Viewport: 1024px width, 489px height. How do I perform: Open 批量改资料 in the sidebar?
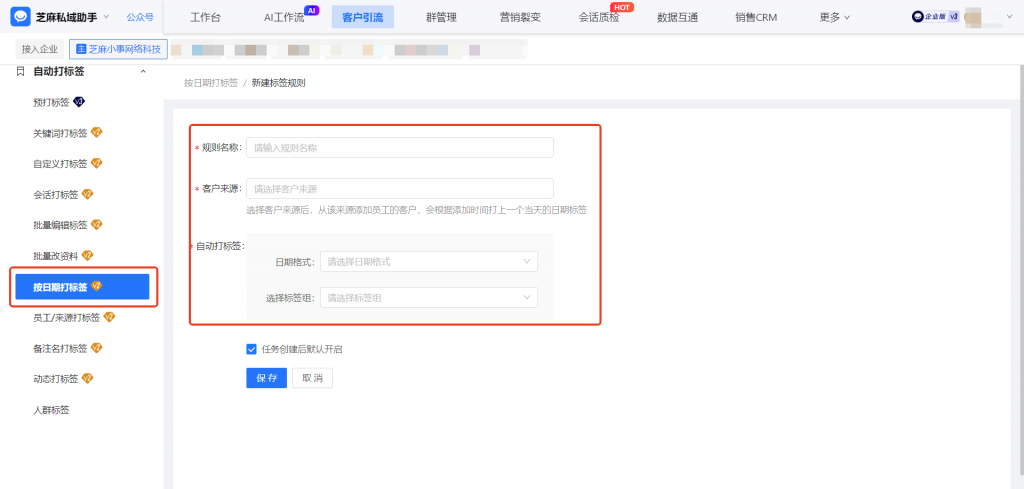pyautogui.click(x=56, y=256)
